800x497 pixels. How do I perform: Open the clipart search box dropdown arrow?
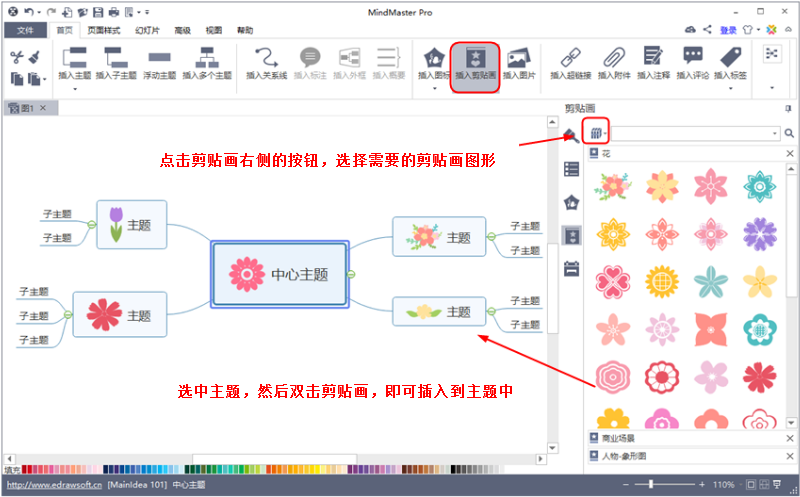[775, 134]
